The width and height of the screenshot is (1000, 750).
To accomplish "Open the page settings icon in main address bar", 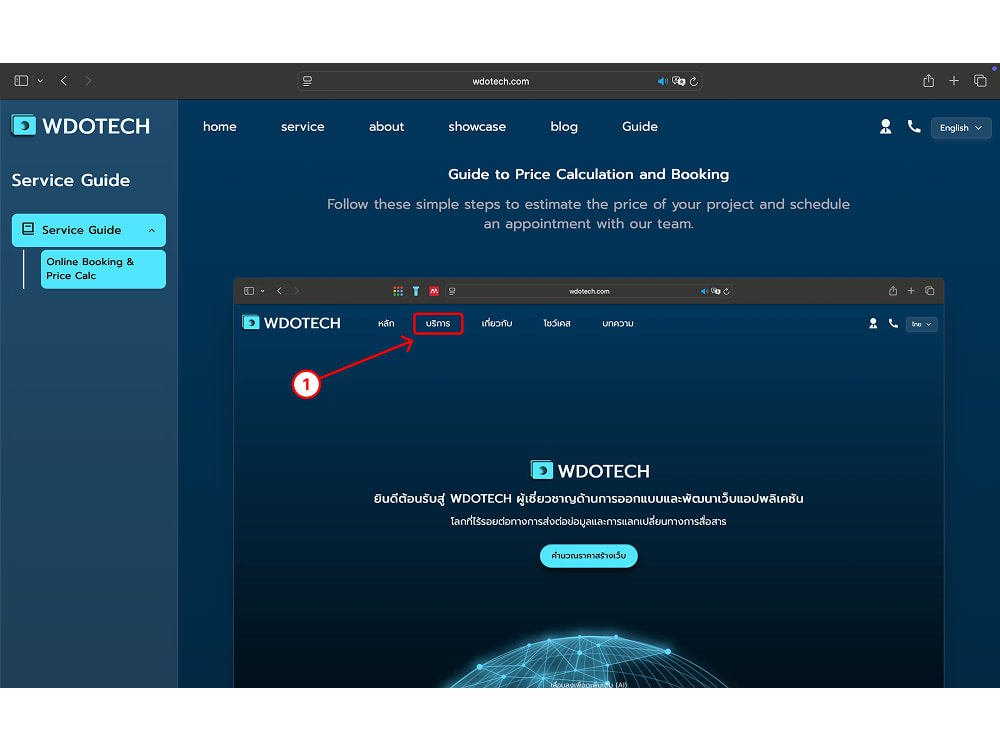I will click(307, 81).
